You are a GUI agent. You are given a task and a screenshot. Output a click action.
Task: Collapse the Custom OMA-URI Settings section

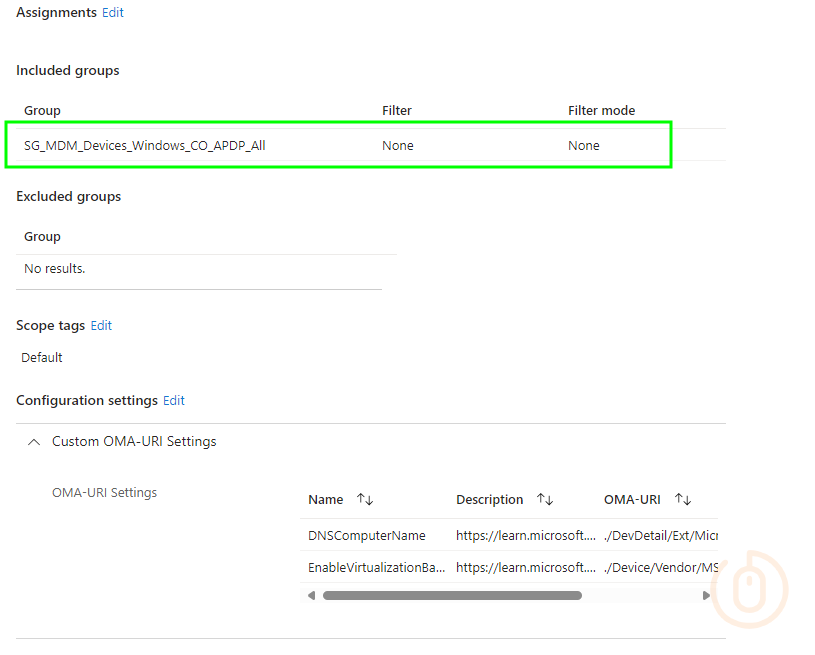coord(34,441)
